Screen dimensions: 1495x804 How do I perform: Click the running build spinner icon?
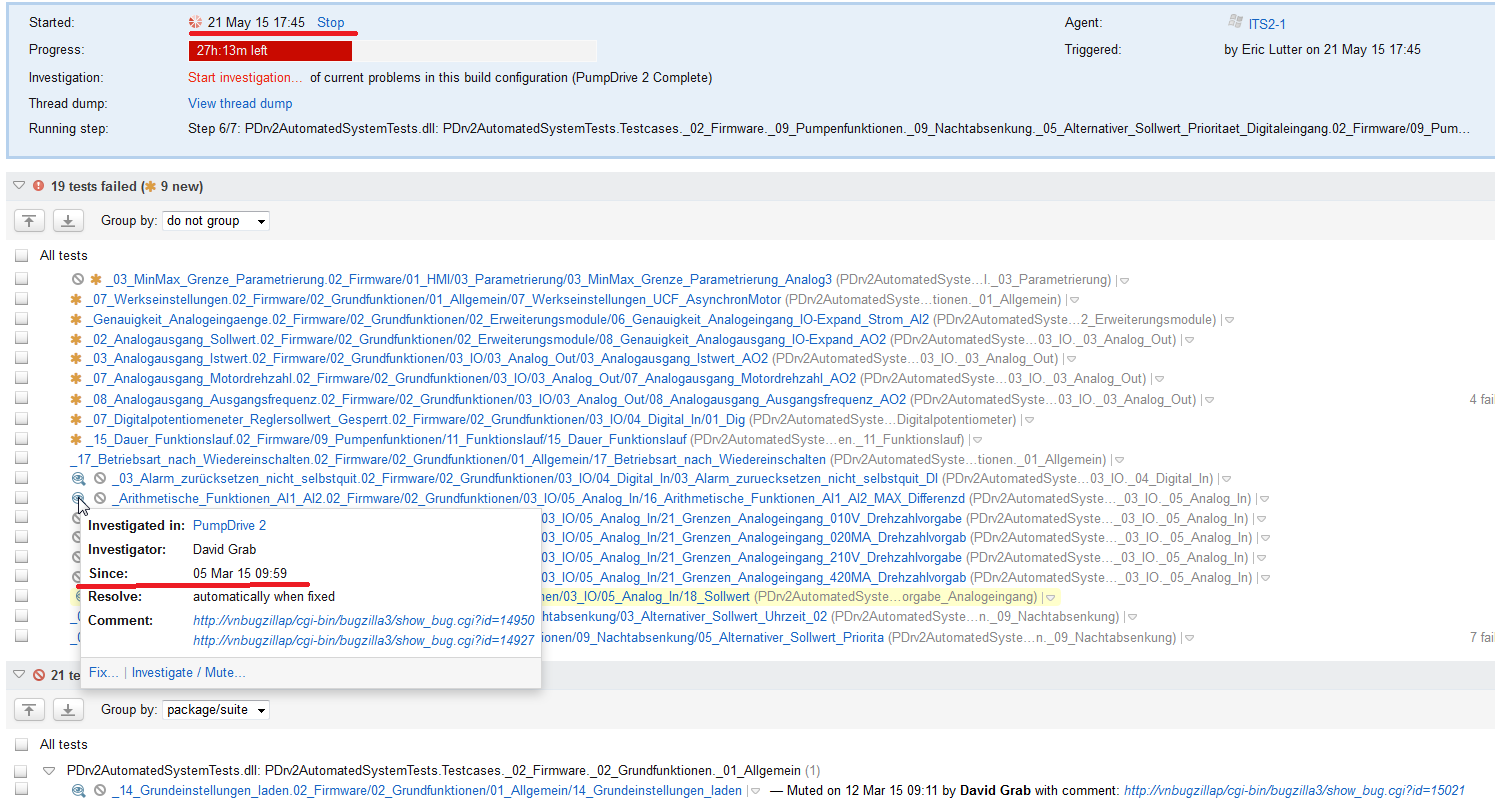coord(196,22)
